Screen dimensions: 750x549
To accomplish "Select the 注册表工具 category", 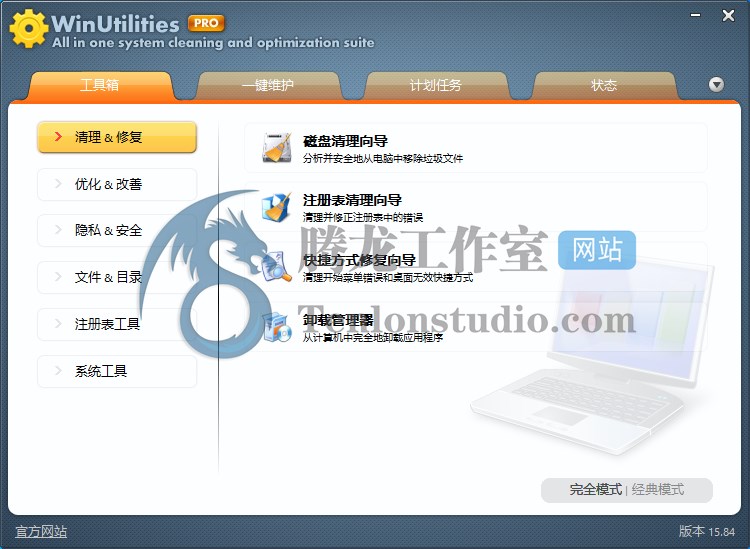I will point(117,324).
